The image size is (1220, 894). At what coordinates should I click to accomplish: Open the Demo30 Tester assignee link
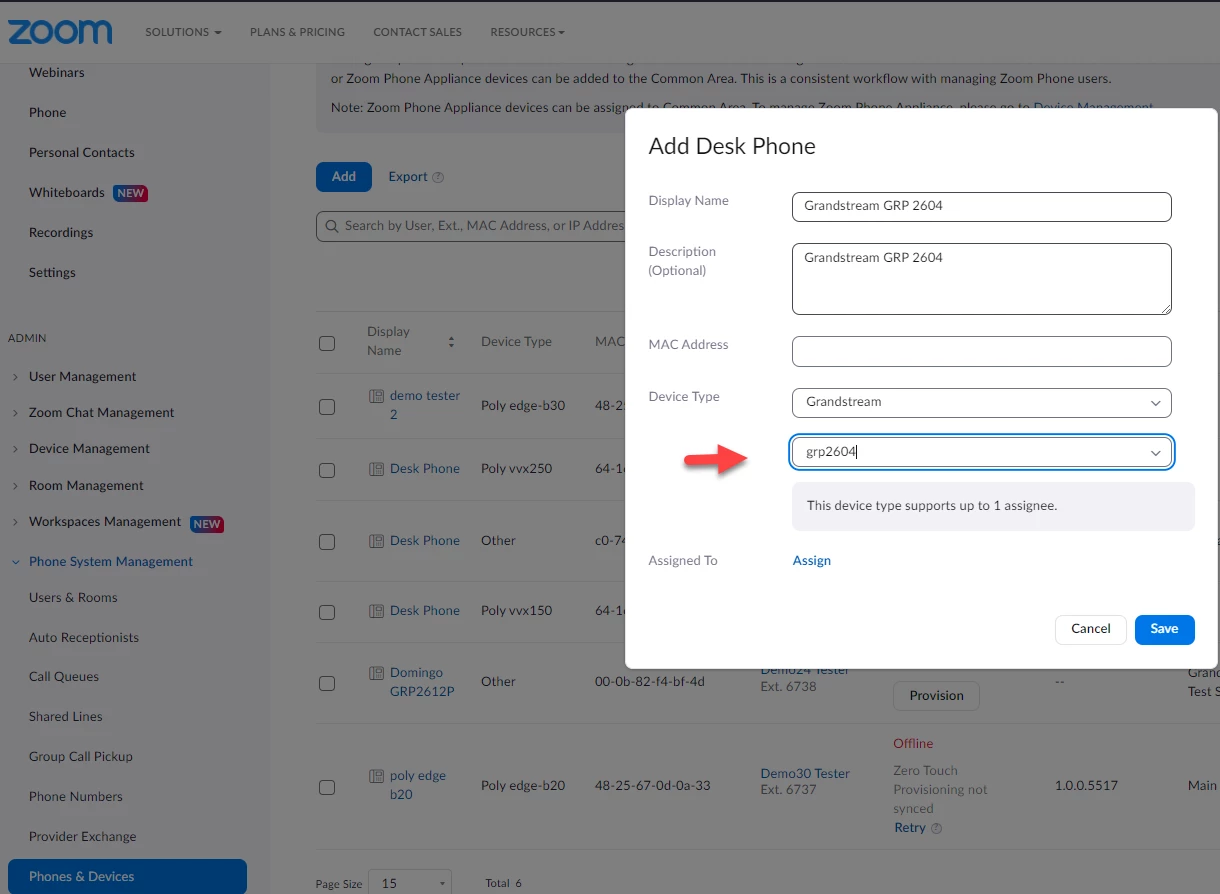click(805, 774)
